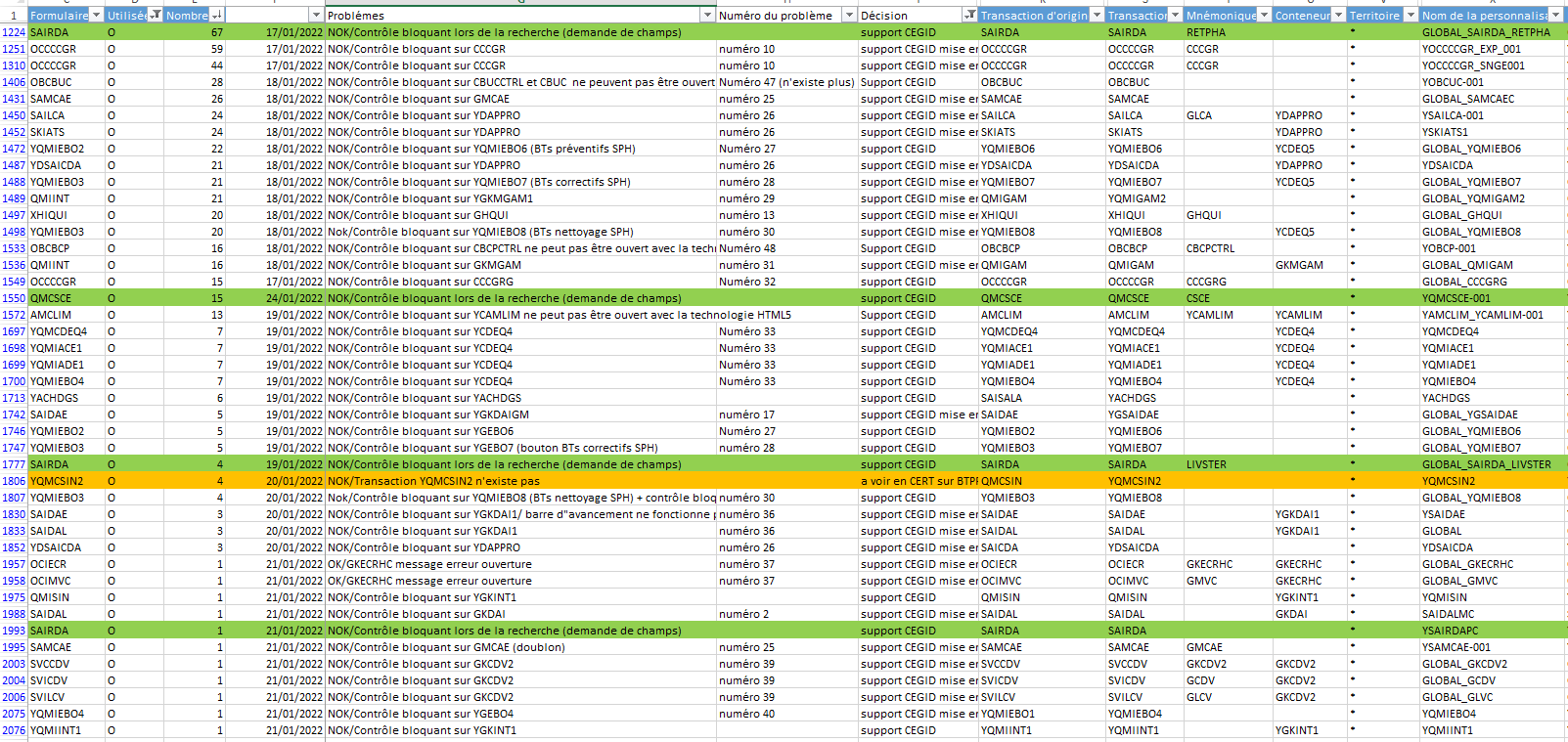Open the Conteneur column filter dropdown

tap(1337, 15)
